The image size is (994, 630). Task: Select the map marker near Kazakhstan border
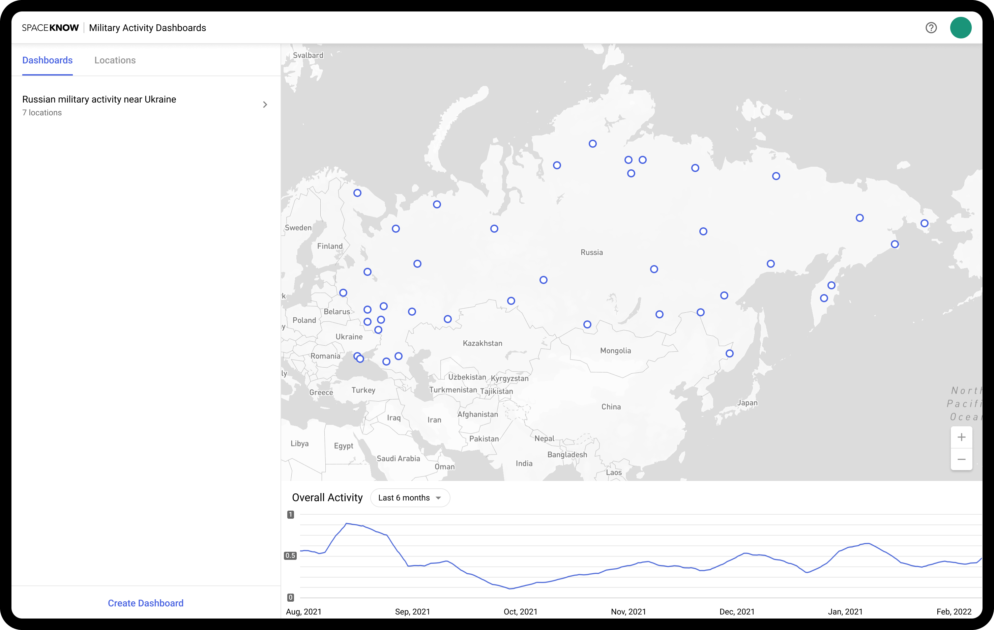coord(511,300)
